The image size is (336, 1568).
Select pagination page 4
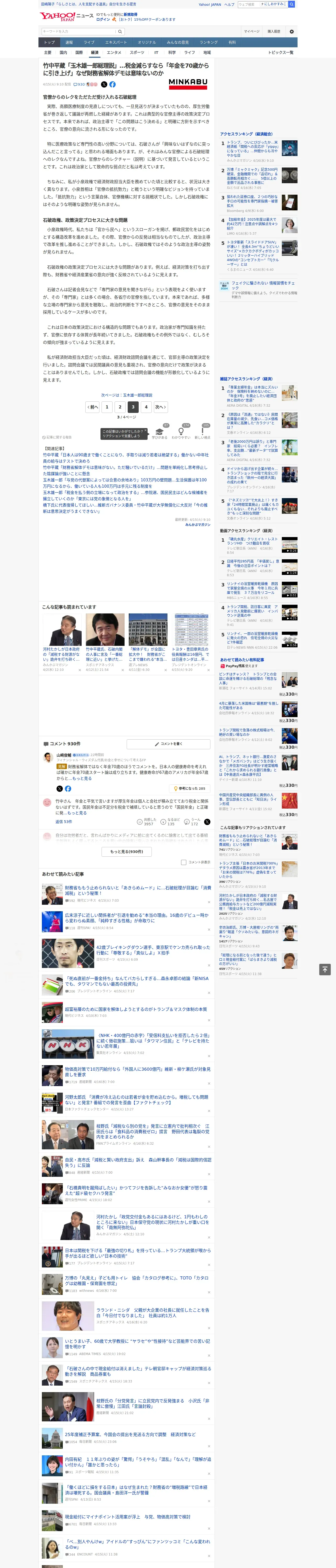(x=146, y=407)
